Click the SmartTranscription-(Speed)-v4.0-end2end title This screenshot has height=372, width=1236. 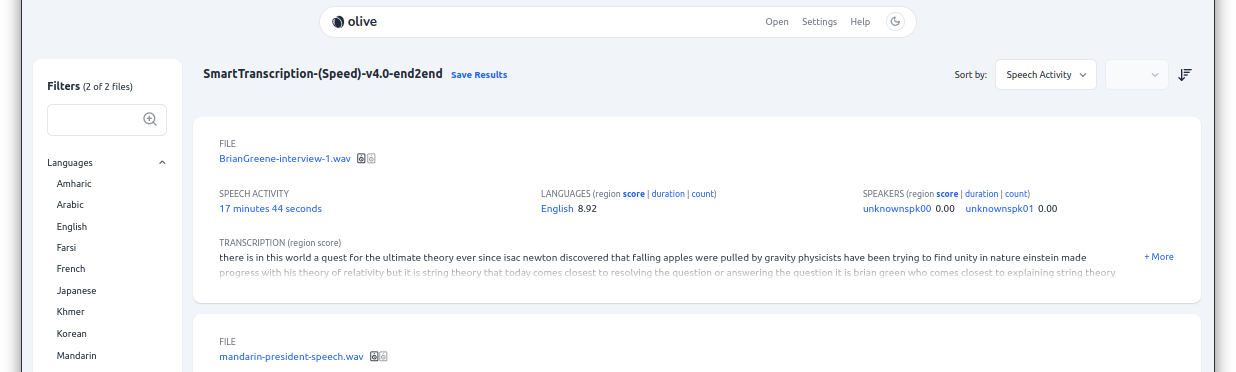click(323, 74)
